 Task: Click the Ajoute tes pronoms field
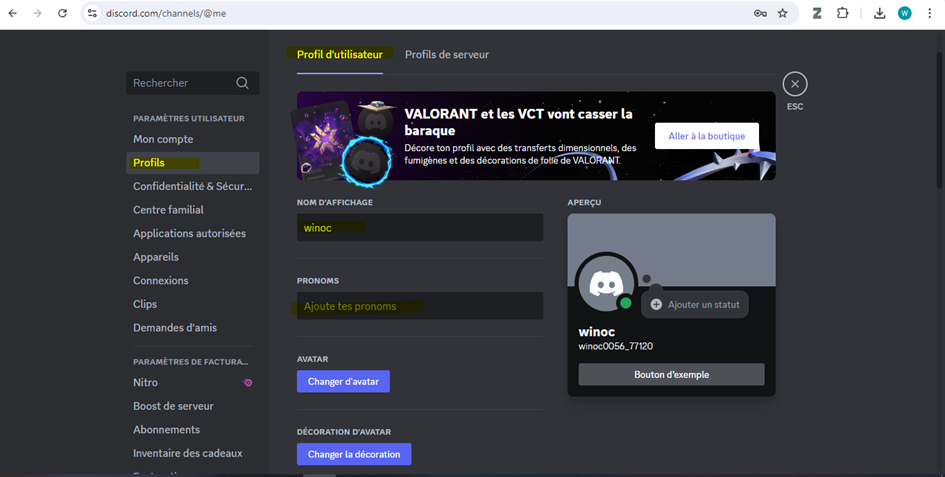pyautogui.click(x=419, y=306)
